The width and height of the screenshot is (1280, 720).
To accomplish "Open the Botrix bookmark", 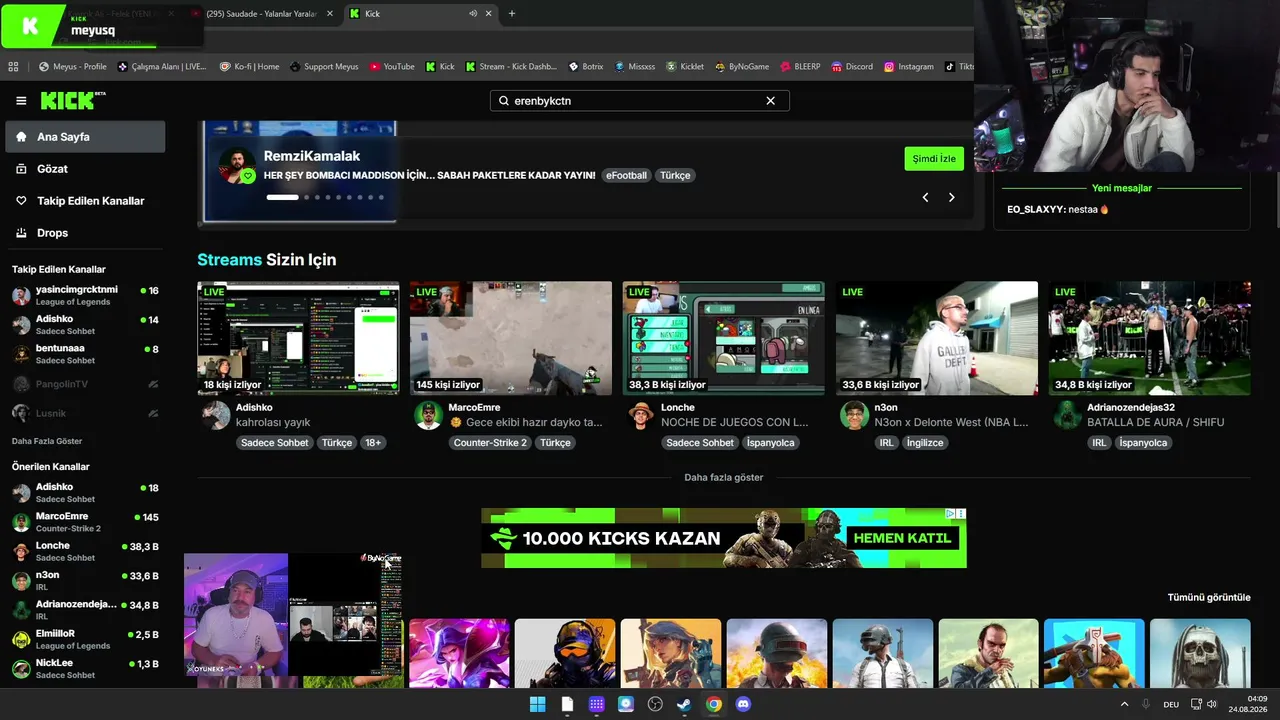I will click(x=586, y=67).
